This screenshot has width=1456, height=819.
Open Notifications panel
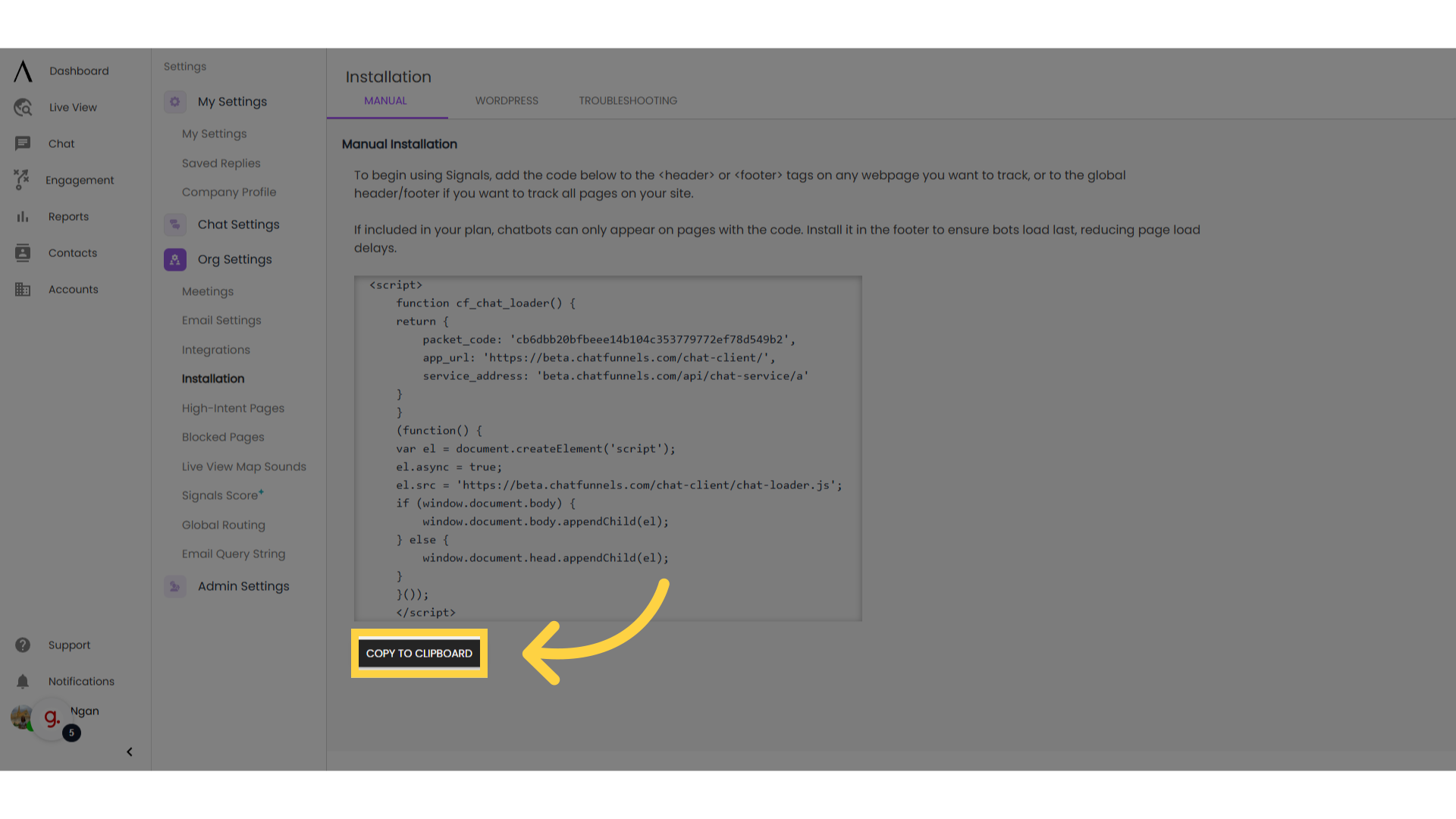pyautogui.click(x=81, y=681)
